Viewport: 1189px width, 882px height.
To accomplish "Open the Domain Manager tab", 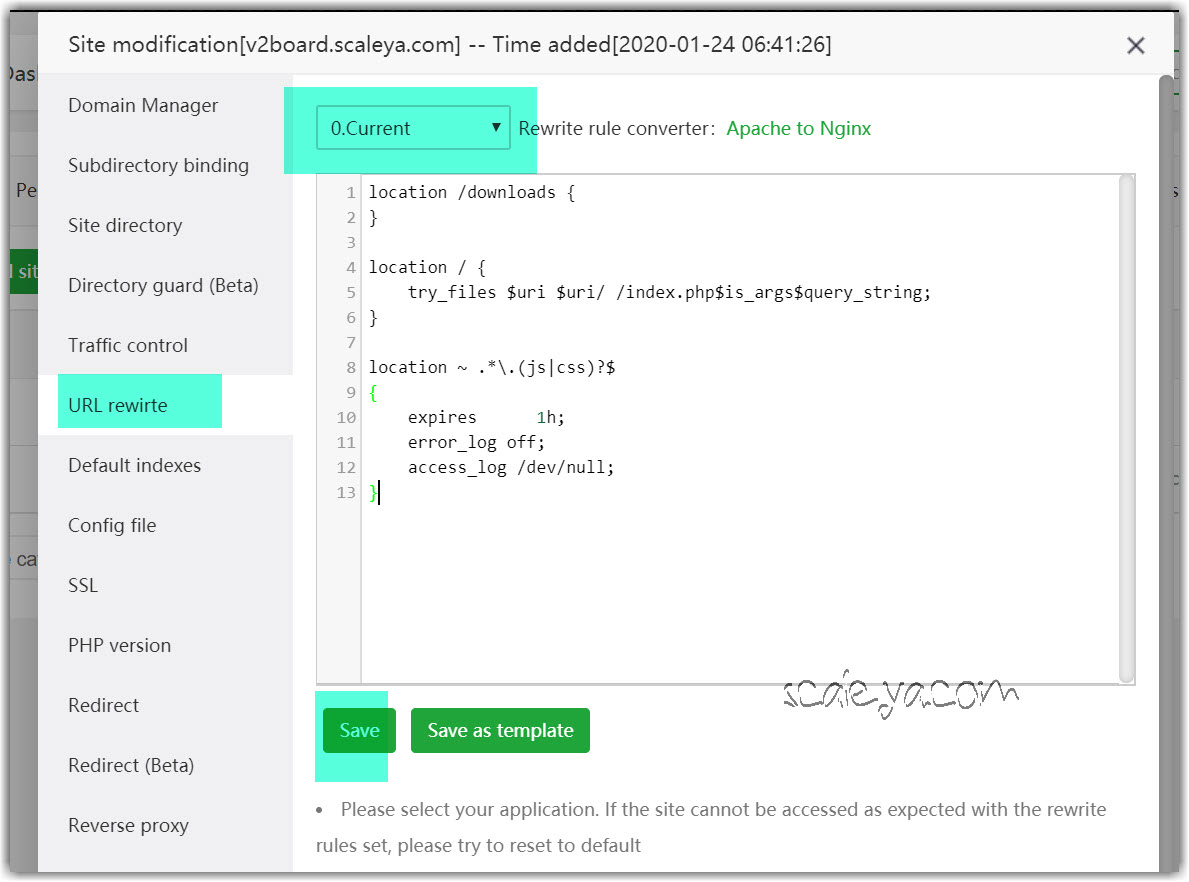I will (x=143, y=105).
